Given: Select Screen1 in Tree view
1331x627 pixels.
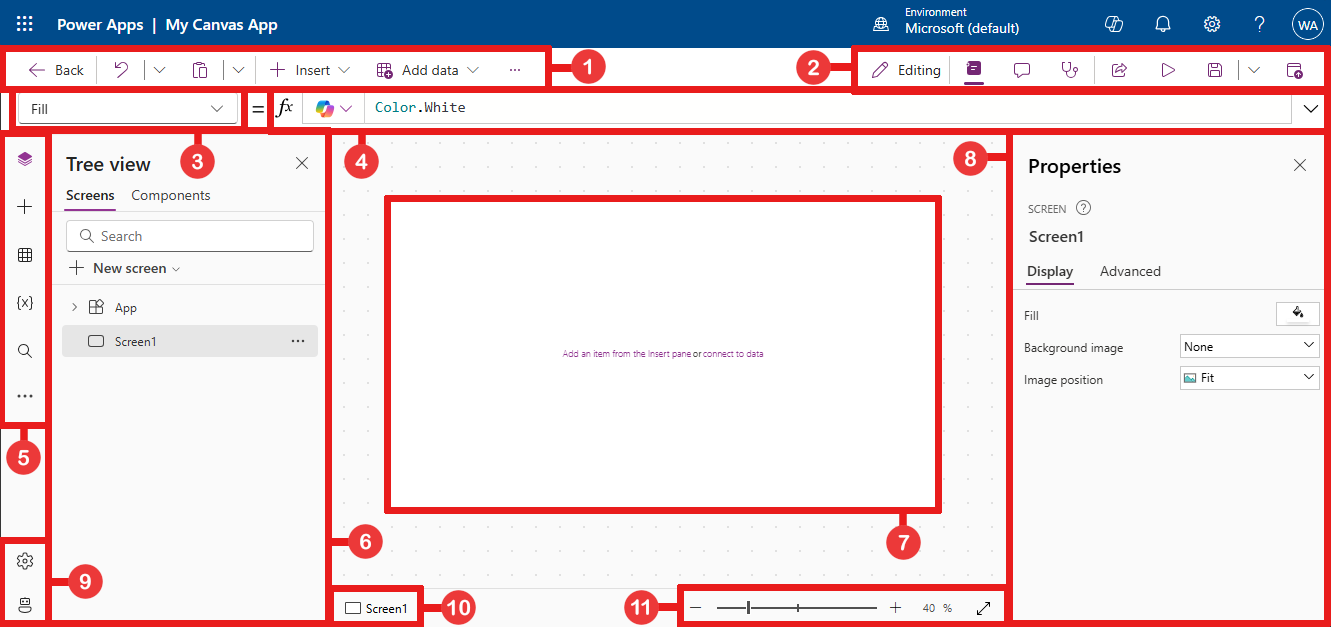Looking at the screenshot, I should pyautogui.click(x=190, y=341).
